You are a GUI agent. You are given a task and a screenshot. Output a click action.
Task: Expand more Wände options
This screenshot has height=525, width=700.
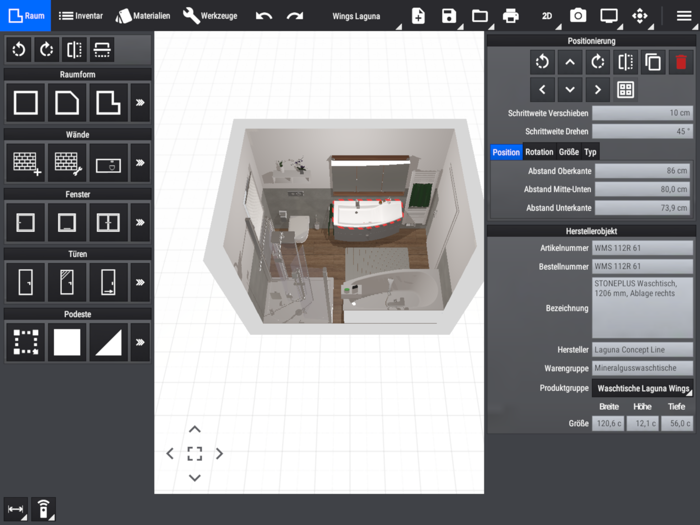tap(140, 163)
